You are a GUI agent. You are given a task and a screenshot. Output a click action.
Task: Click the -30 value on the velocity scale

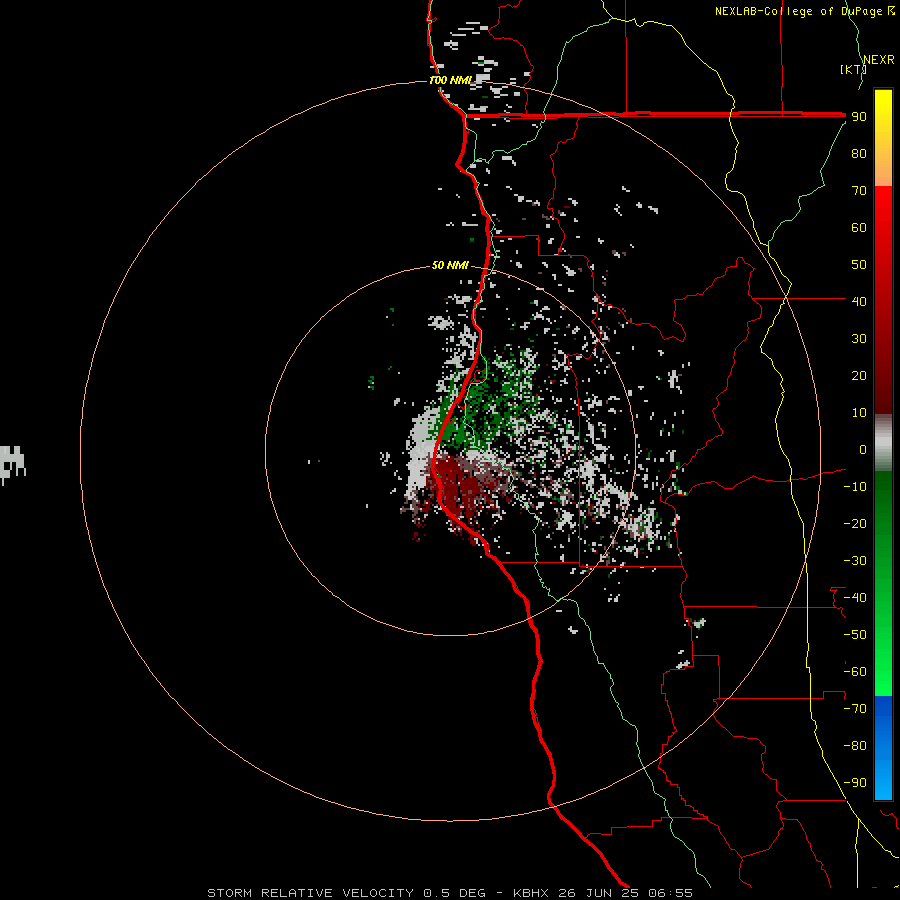click(855, 561)
